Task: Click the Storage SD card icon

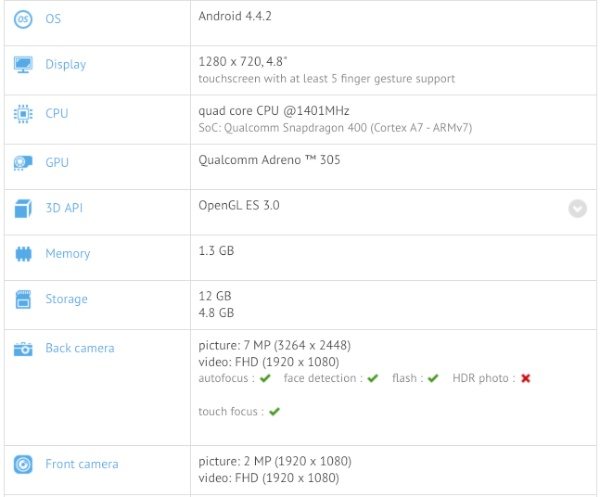Action: click(23, 299)
